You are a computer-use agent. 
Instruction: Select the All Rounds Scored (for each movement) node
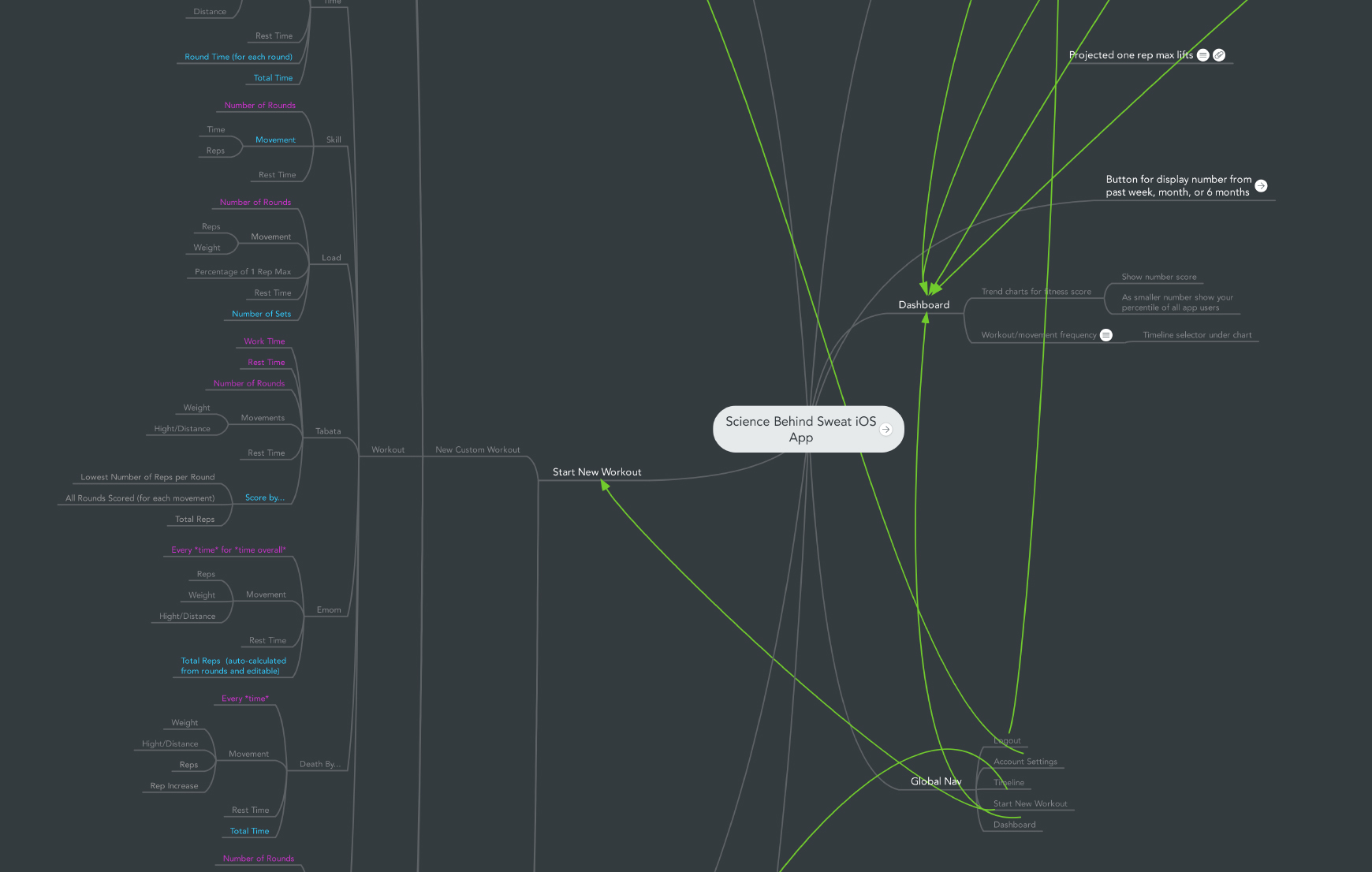coord(140,498)
